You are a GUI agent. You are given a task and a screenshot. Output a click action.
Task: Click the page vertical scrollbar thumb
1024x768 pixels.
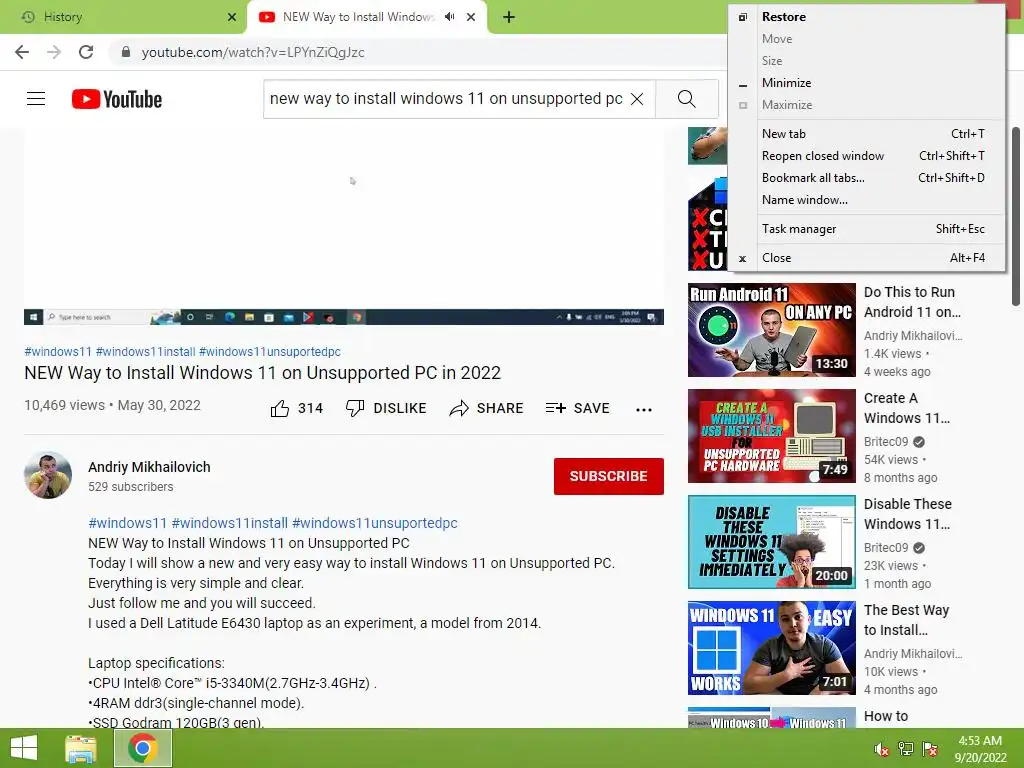(1016, 216)
